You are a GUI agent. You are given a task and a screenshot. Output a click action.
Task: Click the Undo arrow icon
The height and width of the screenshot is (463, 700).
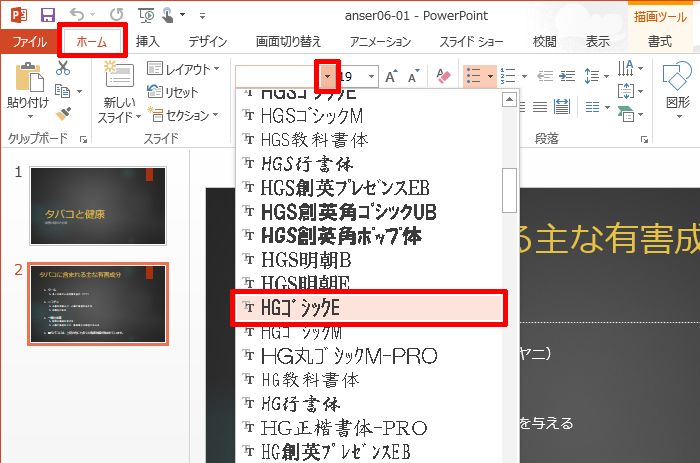(77, 15)
